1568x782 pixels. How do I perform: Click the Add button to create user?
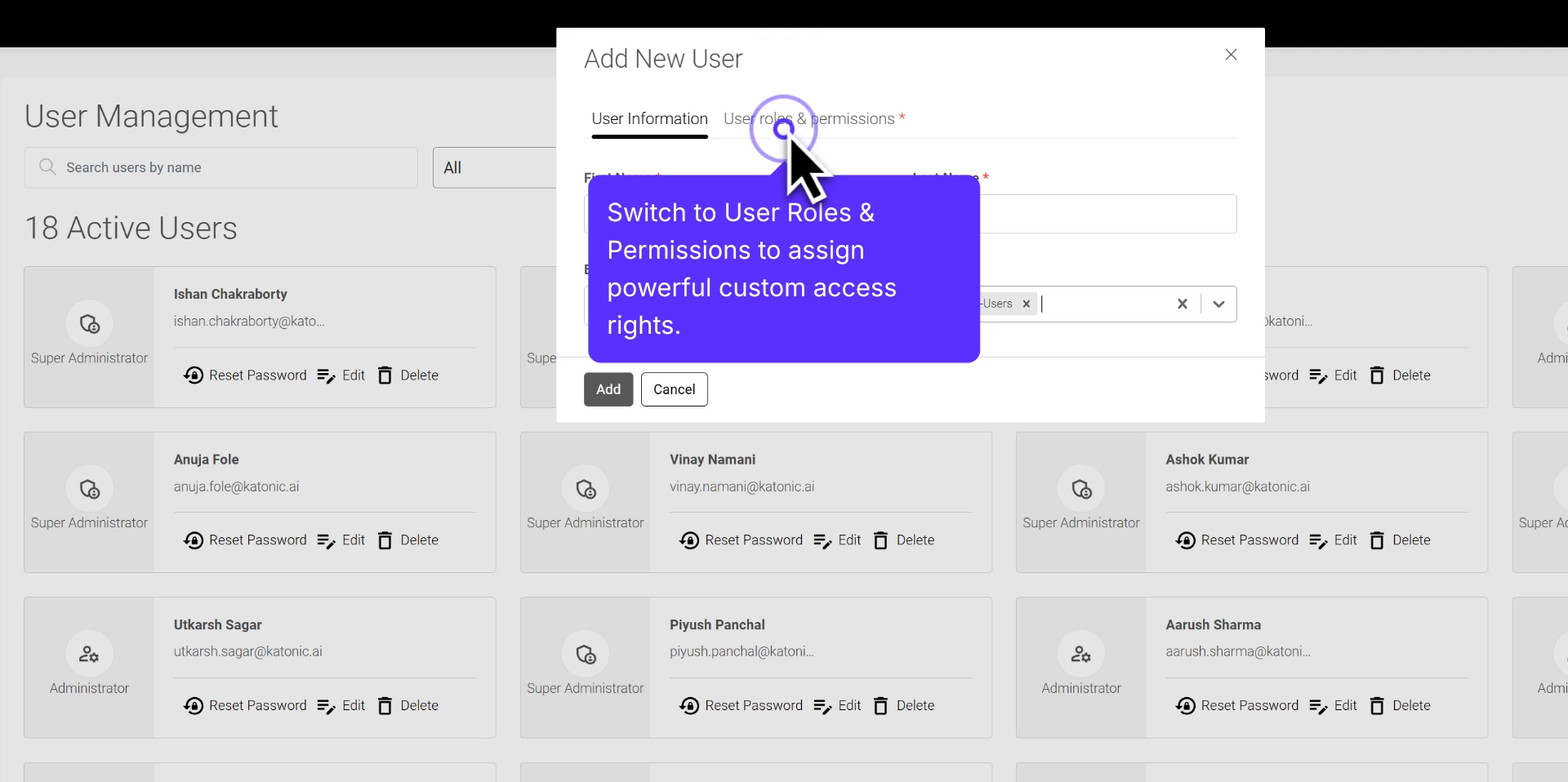[x=608, y=389]
